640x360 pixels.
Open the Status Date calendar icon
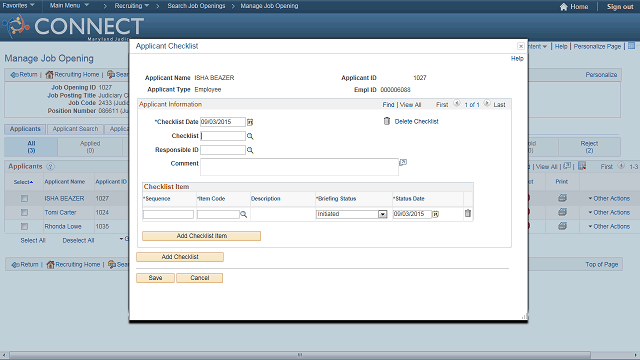[x=436, y=214]
